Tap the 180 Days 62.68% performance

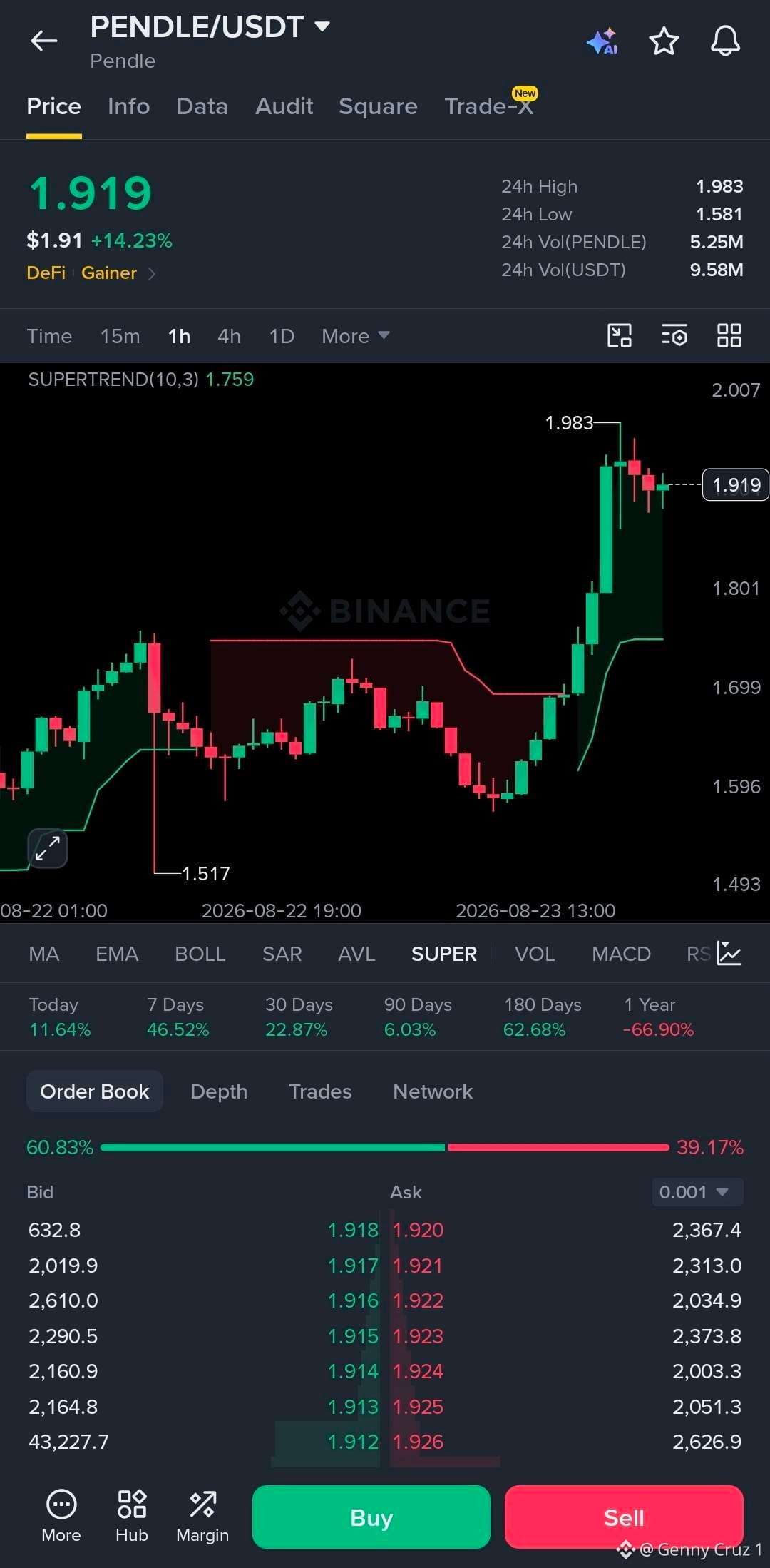click(x=543, y=1017)
